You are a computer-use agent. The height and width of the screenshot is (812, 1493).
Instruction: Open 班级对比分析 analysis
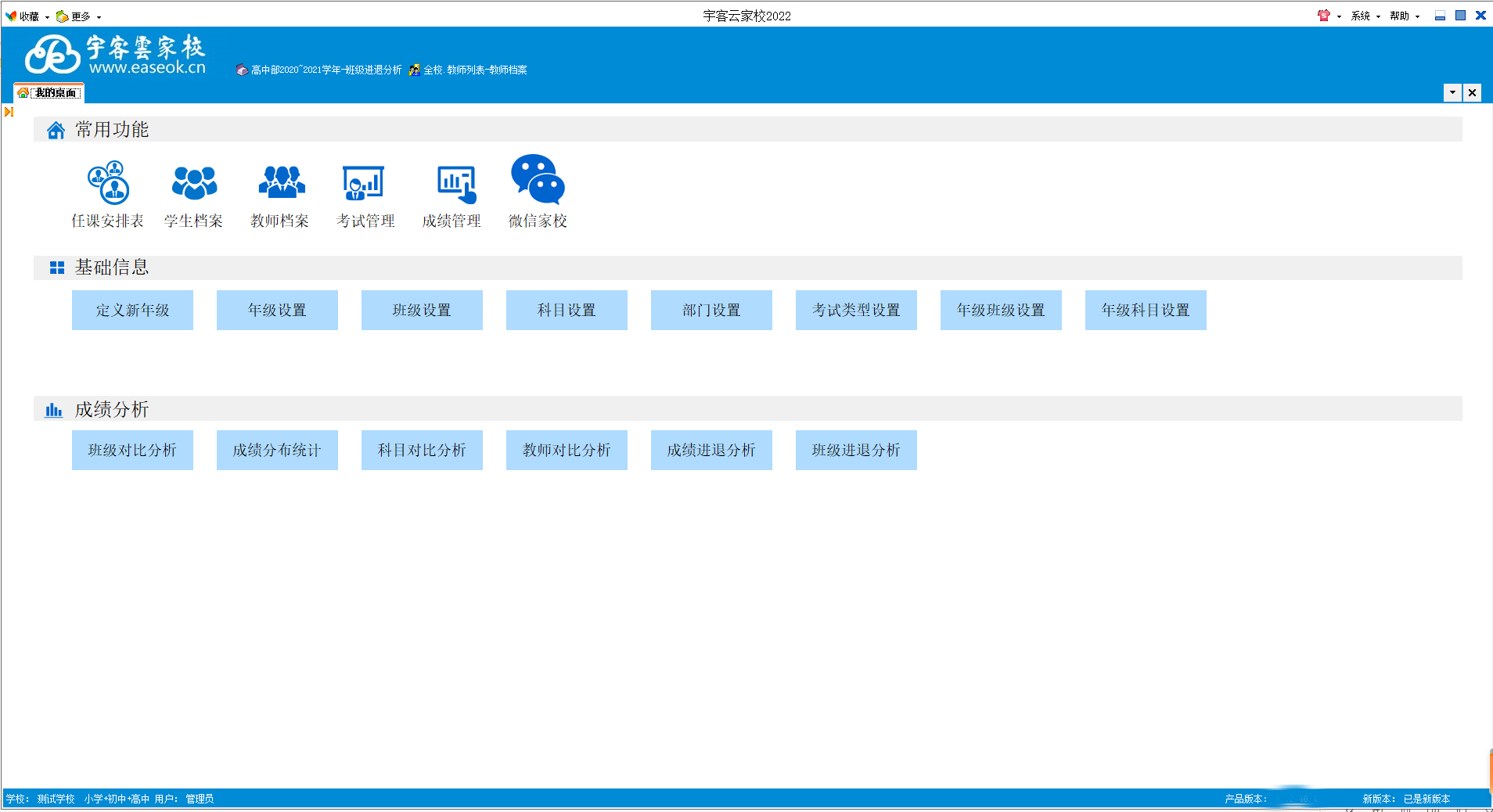click(132, 450)
